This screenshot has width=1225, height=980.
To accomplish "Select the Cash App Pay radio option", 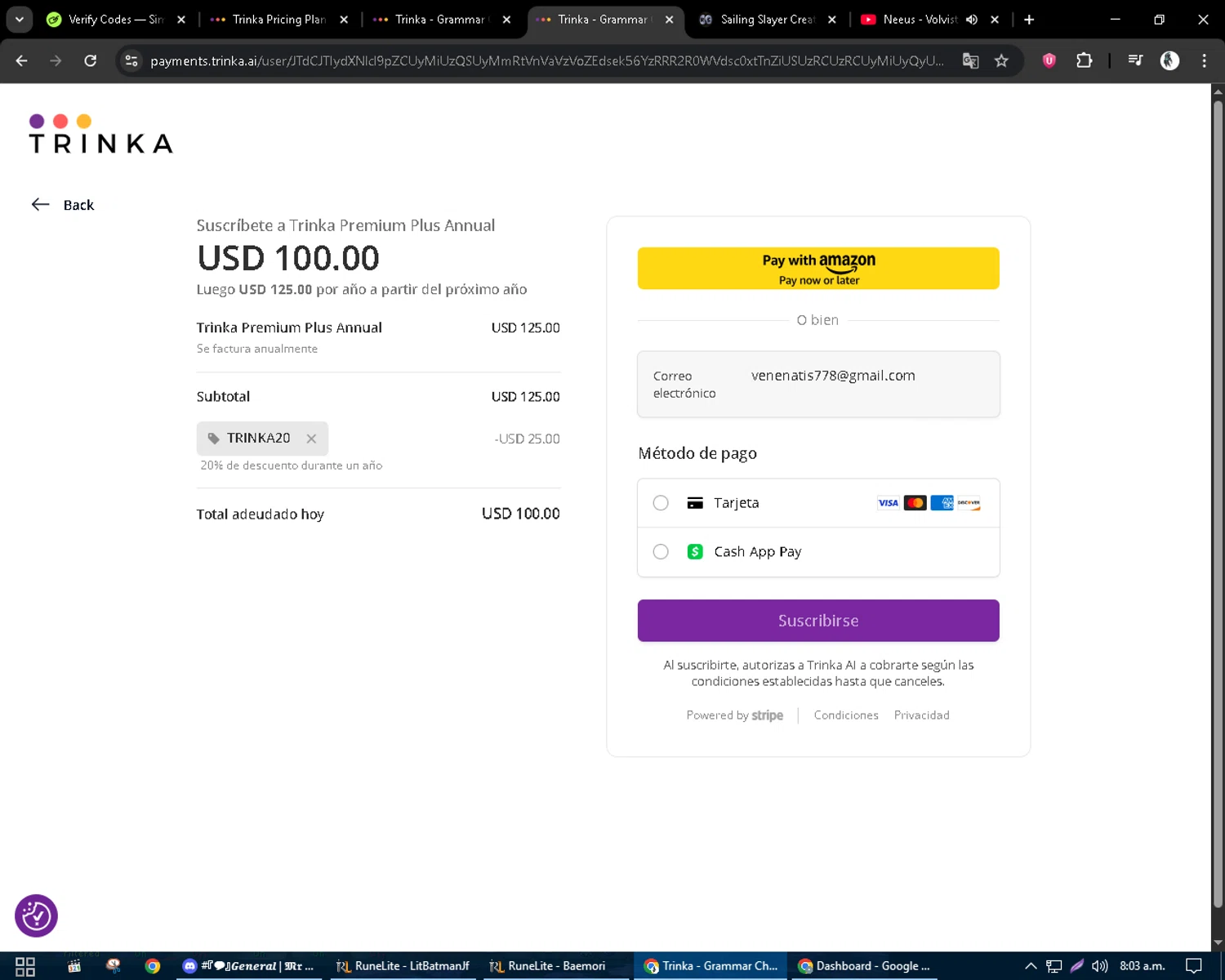I will [x=661, y=552].
